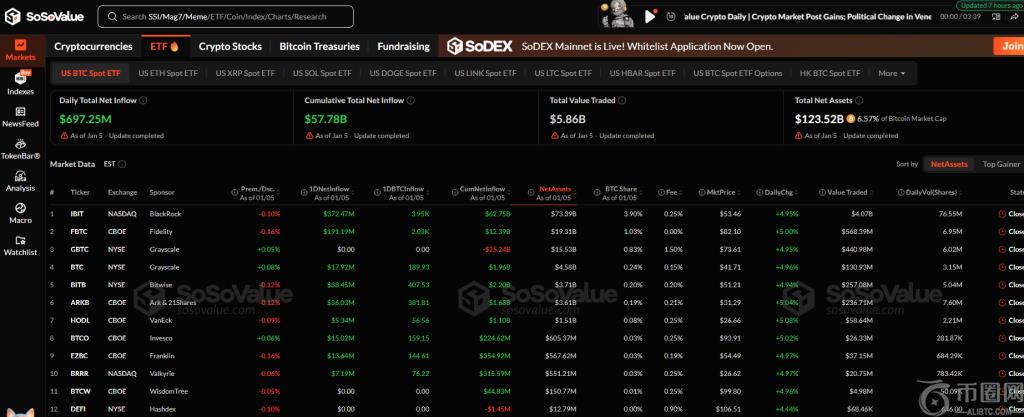Open Macro from the sidebar
The width and height of the screenshot is (1024, 417).
[x=20, y=213]
